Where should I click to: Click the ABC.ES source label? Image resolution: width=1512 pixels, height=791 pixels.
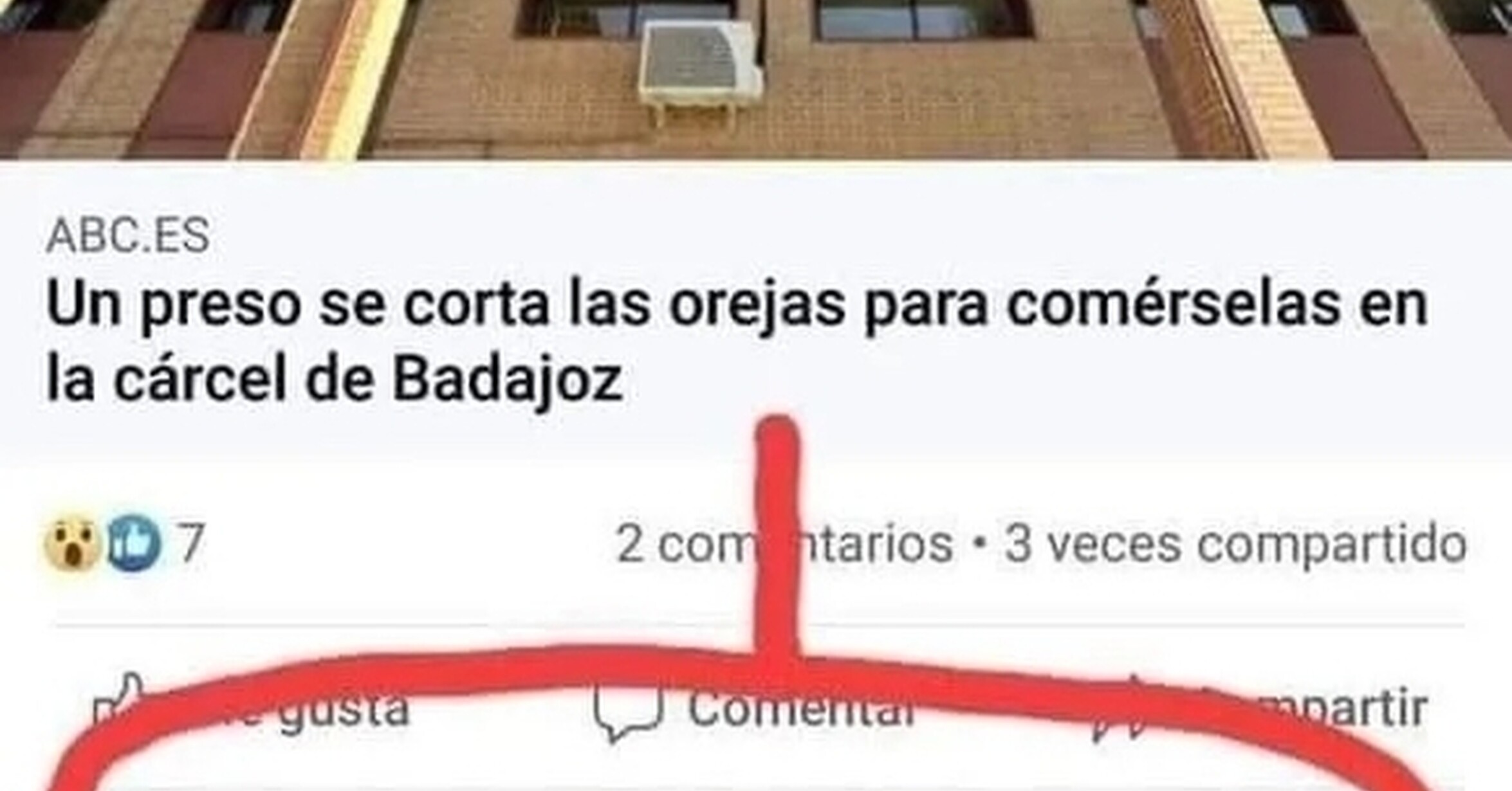tap(128, 235)
